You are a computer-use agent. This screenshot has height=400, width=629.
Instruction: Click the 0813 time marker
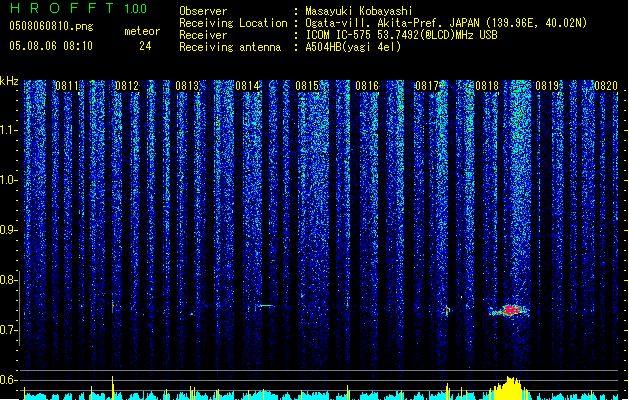tap(187, 86)
